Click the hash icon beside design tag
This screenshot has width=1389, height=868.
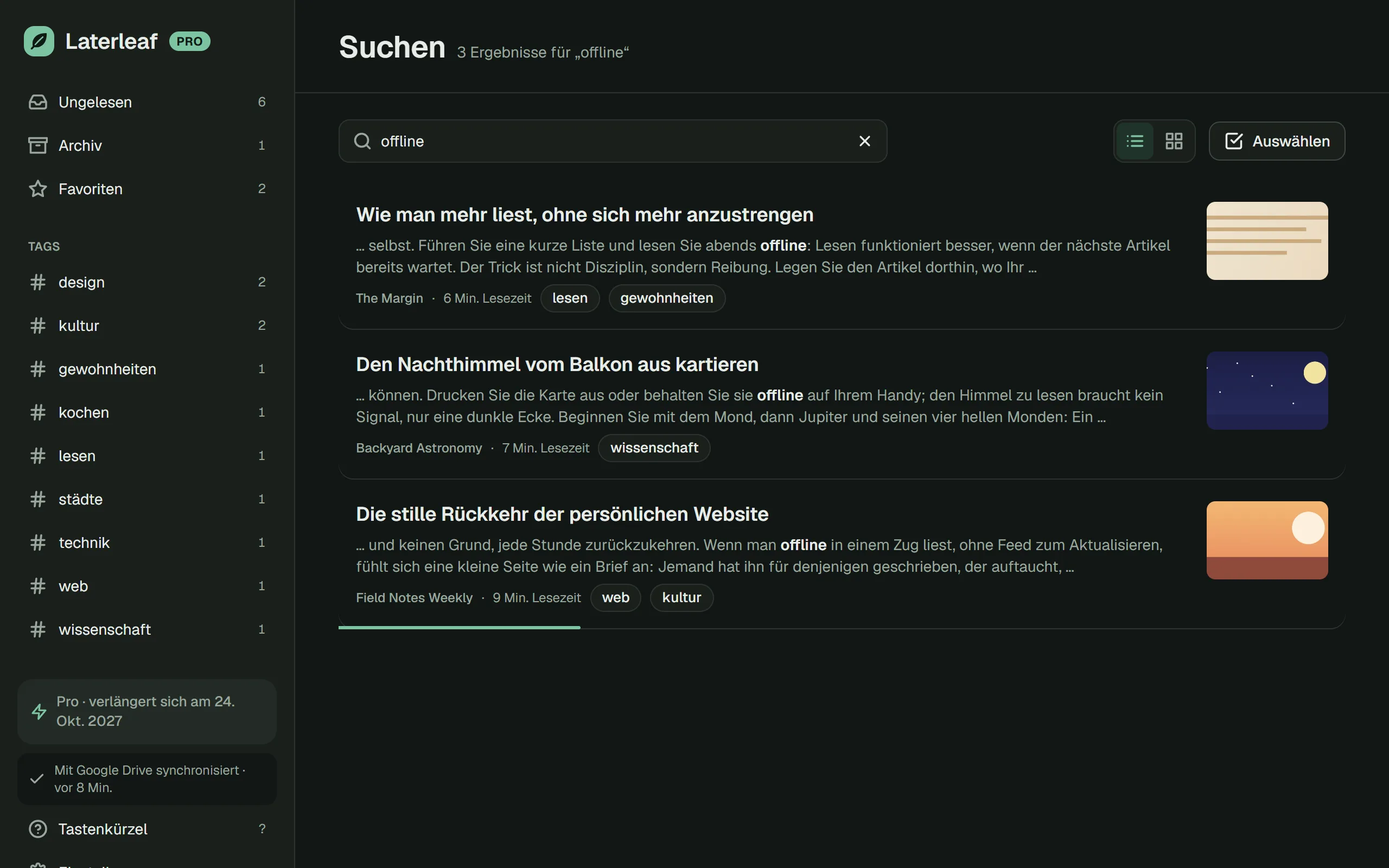tap(38, 282)
